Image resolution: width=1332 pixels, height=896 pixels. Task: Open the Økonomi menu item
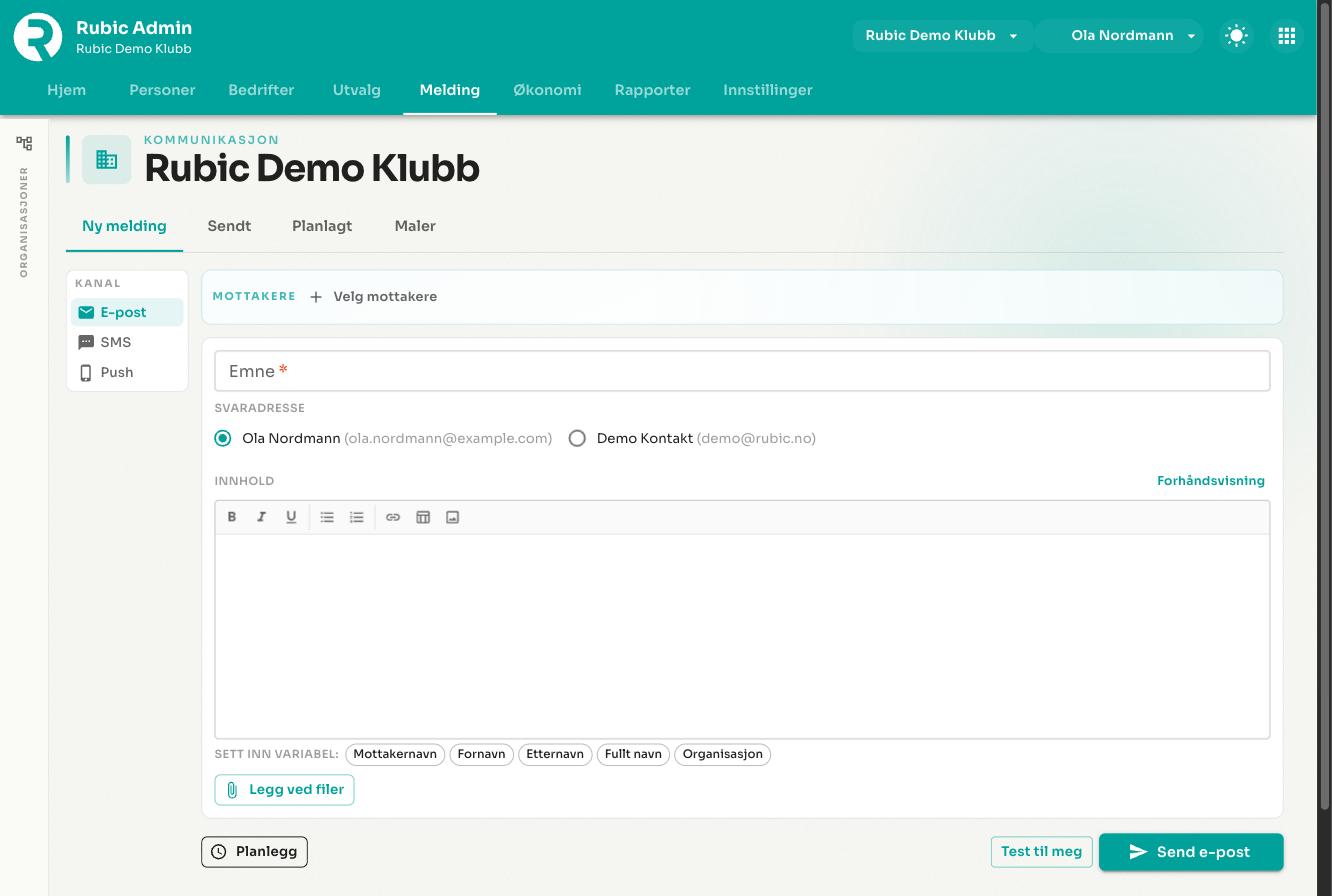pyautogui.click(x=547, y=90)
